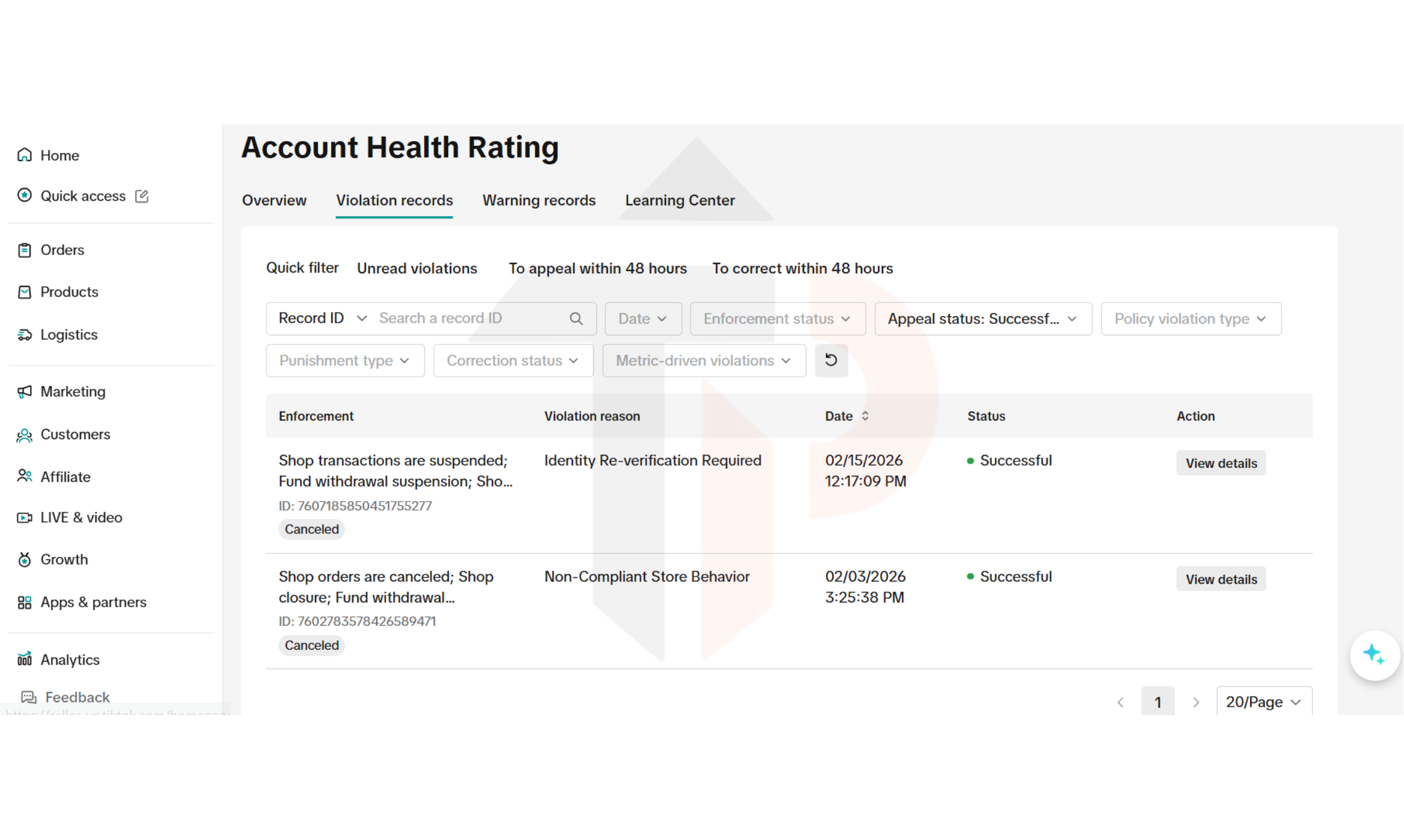Go to LIVE & video section
1404x840 pixels.
click(x=81, y=517)
